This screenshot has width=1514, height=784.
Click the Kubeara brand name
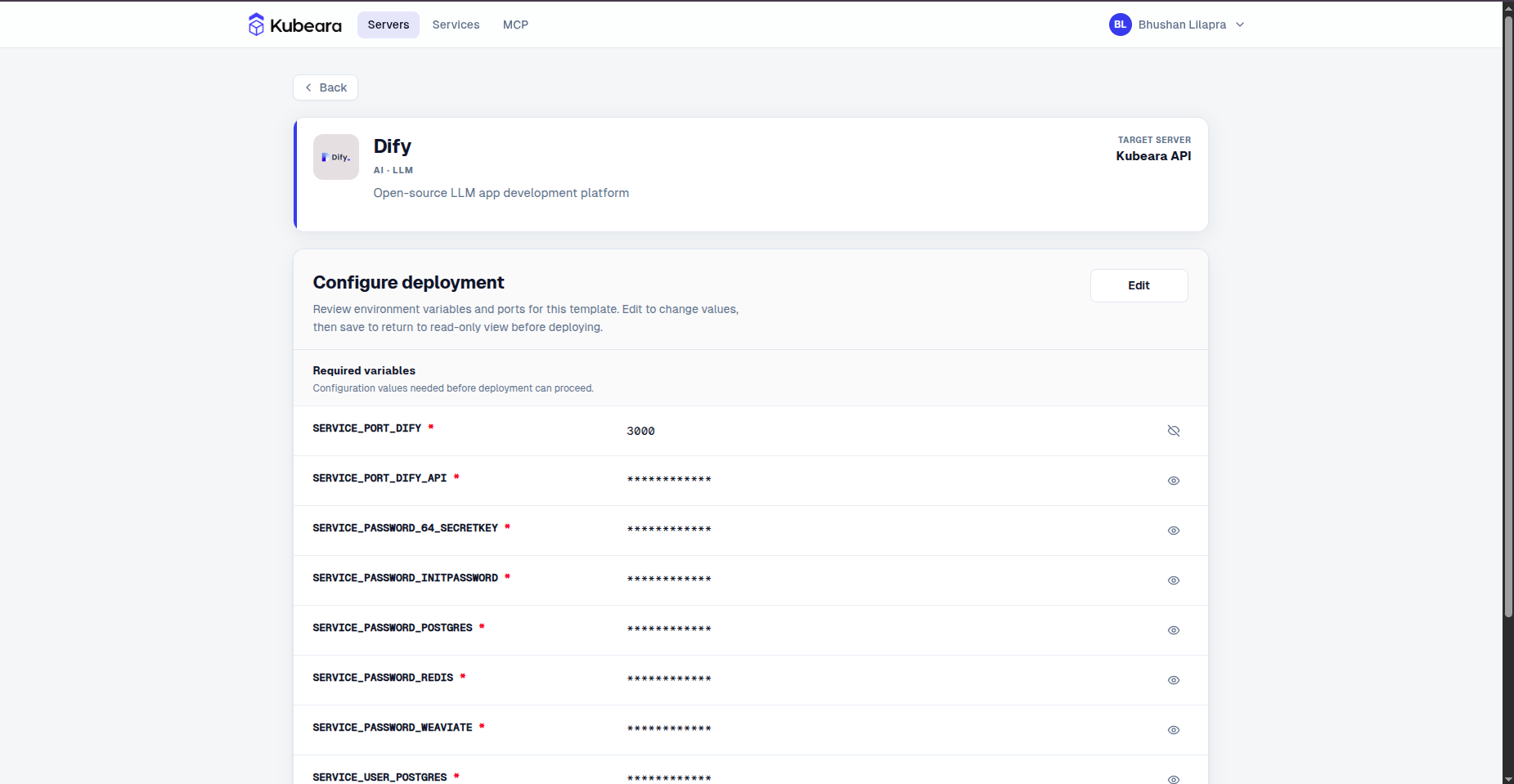(306, 25)
